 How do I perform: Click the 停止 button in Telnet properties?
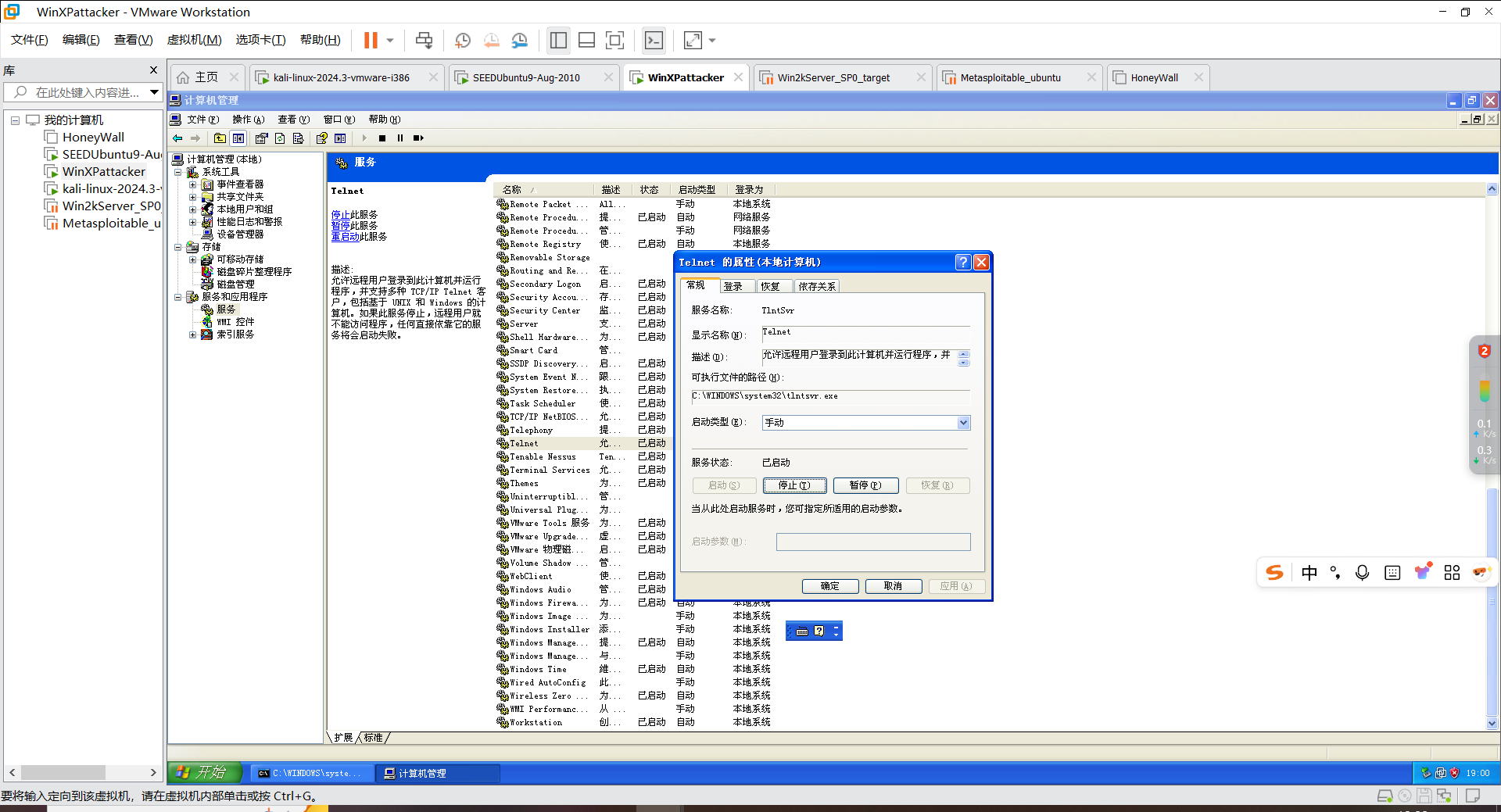(x=794, y=485)
